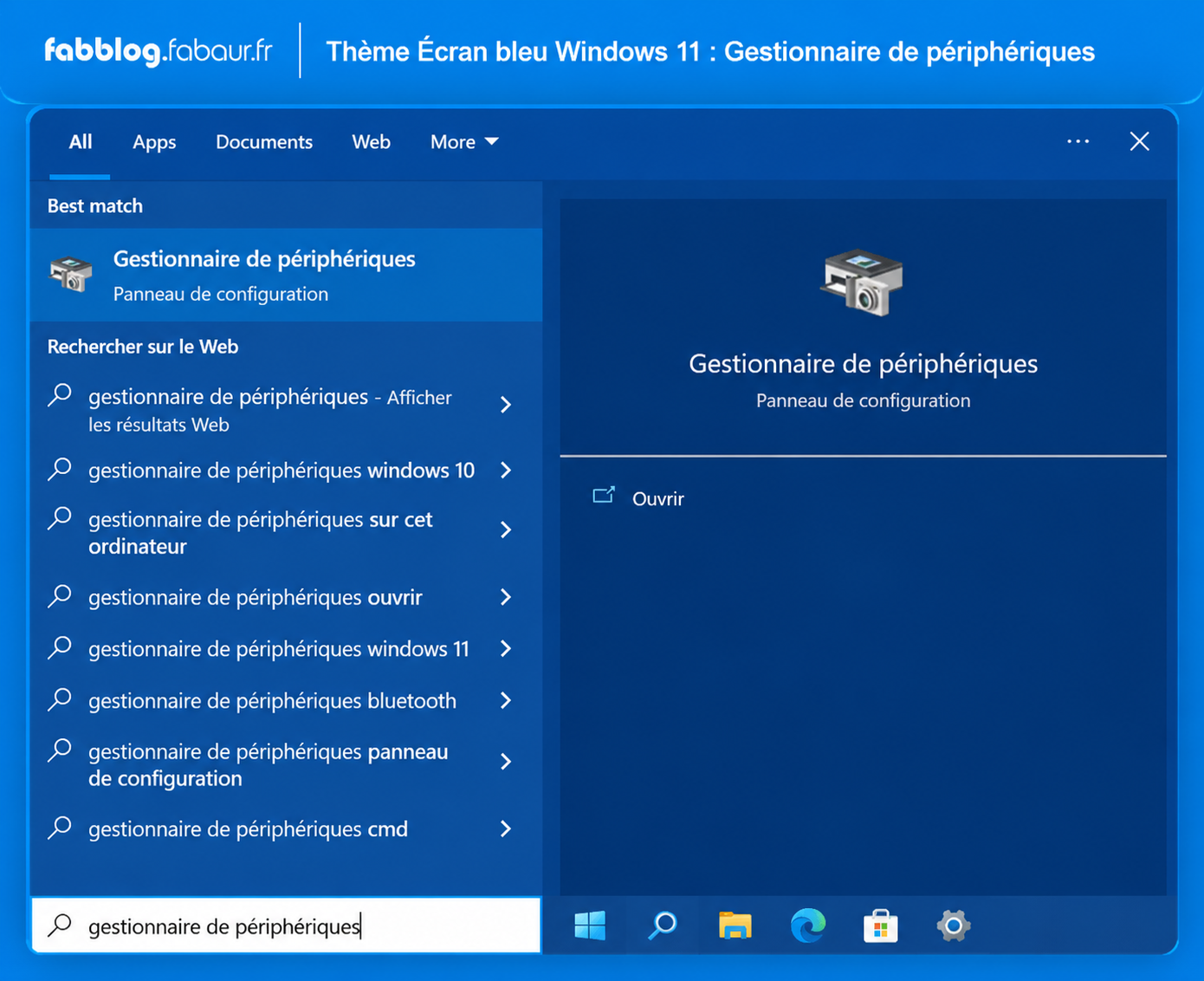
Task: Select 'gestionnaire de périphériques - Afficher les résultats Web'
Action: point(270,411)
